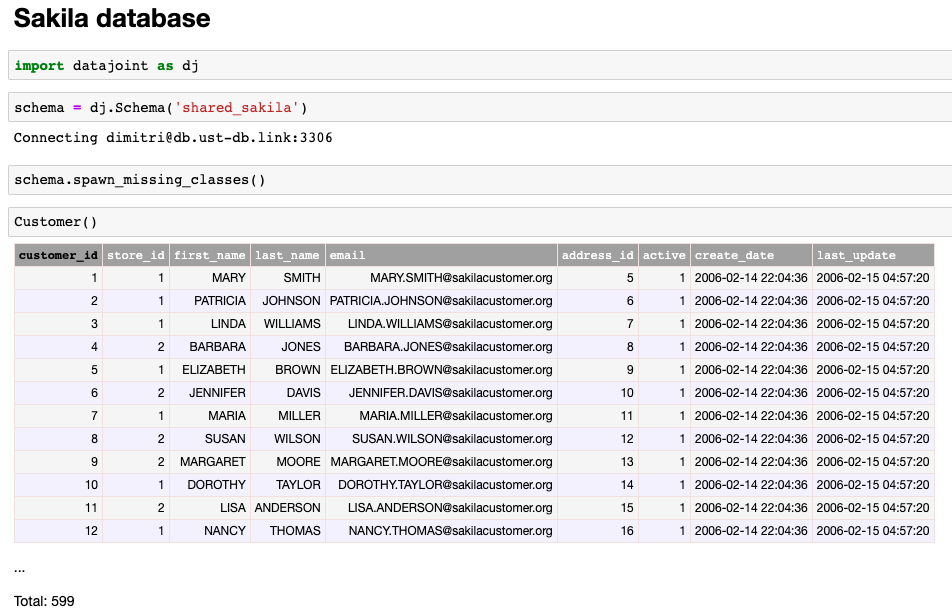Image resolution: width=952 pixels, height=616 pixels.
Task: Click last name THOMAS cell
Action: tap(287, 531)
